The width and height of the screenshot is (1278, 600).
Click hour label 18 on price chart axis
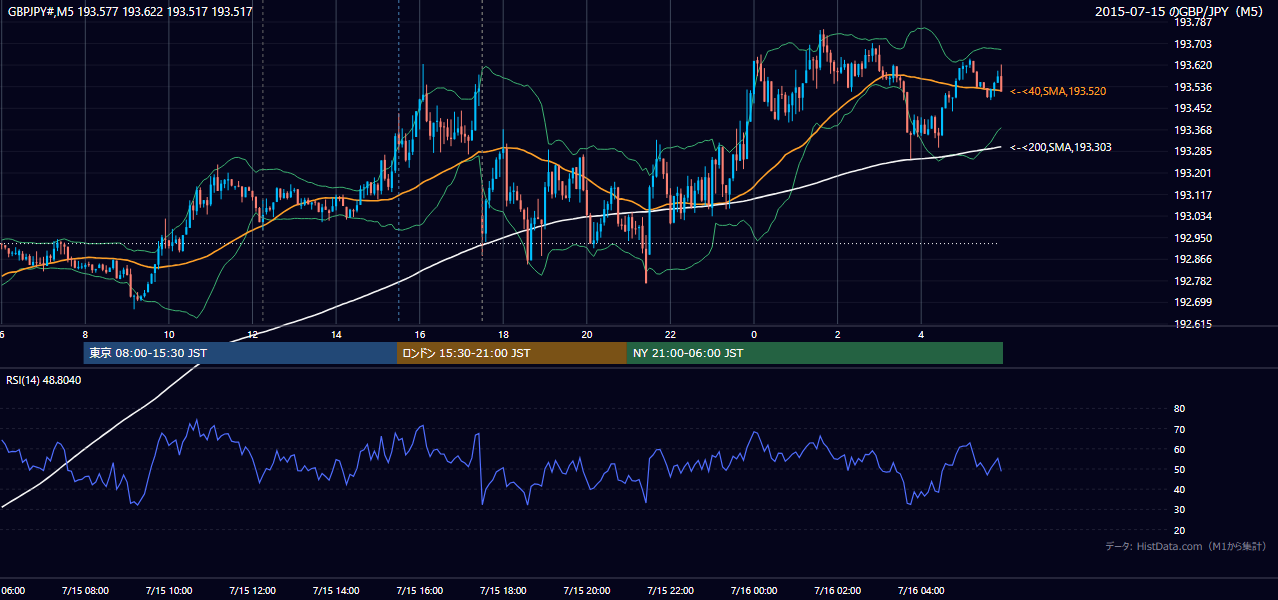[x=503, y=334]
